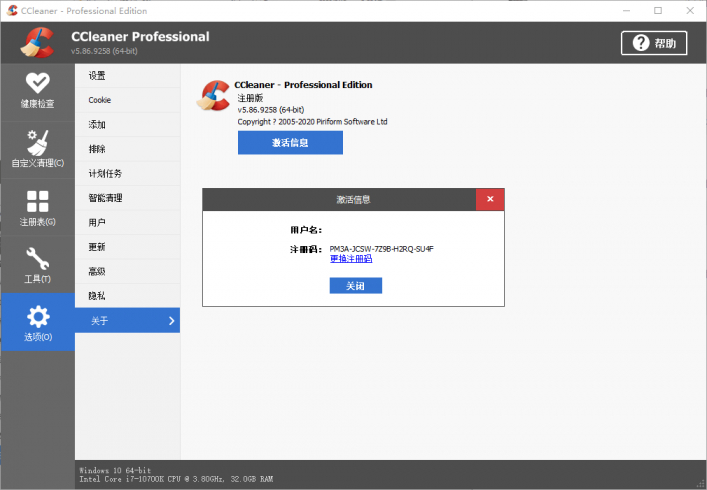Open the 更新 options category
The width and height of the screenshot is (707, 490).
(128, 247)
